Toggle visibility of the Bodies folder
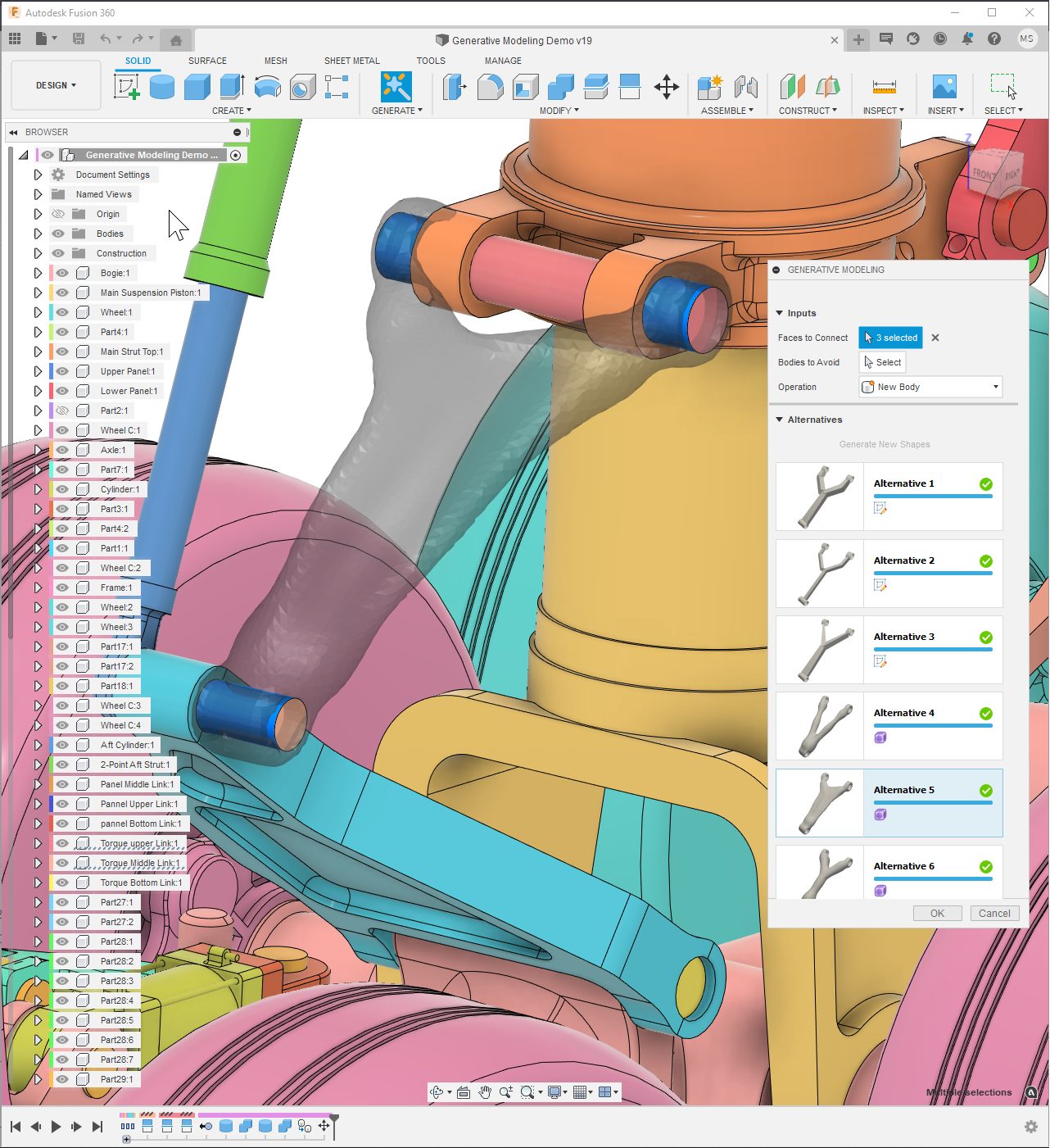This screenshot has width=1050, height=1148. 58,234
